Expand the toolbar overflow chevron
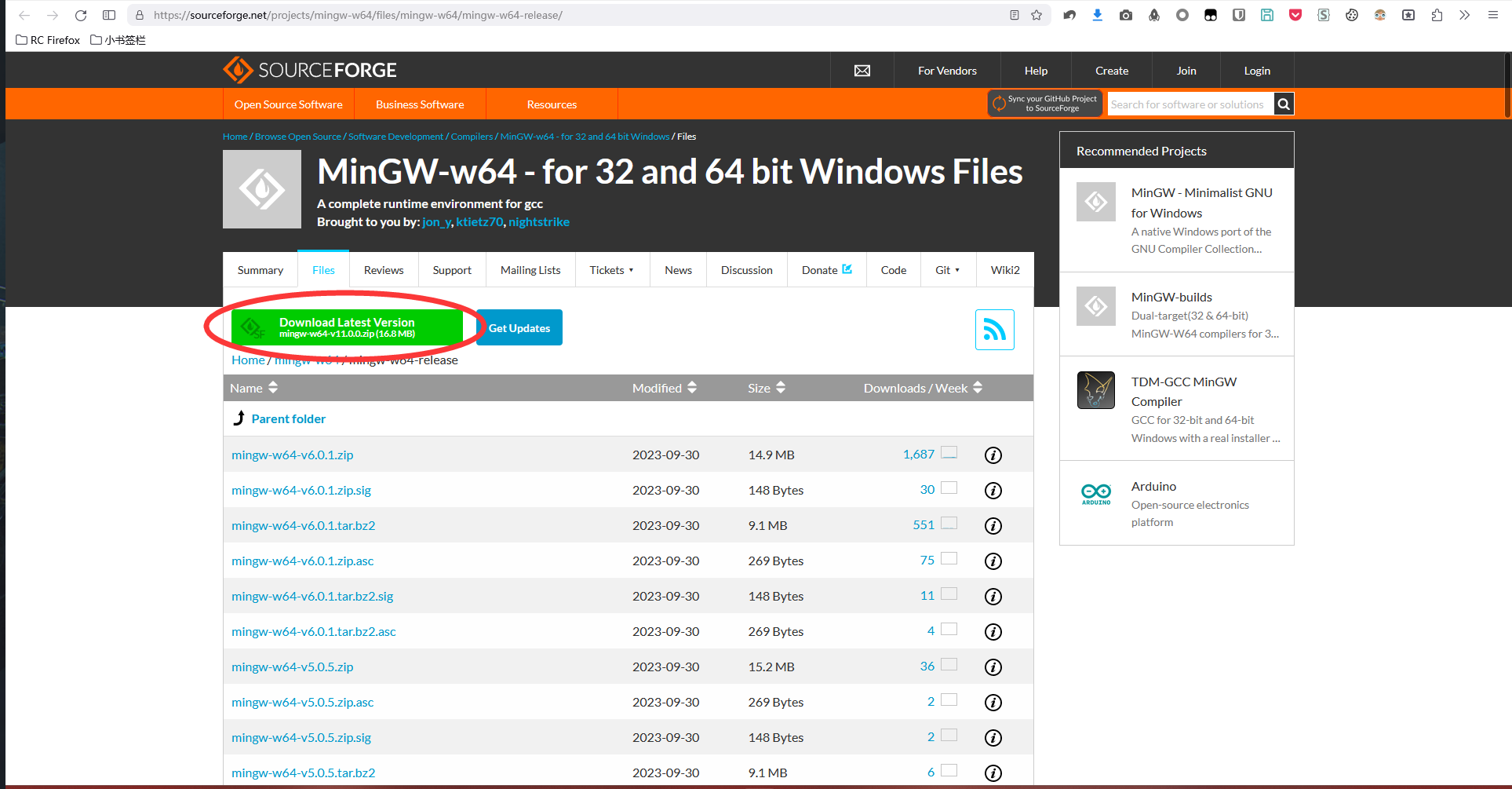This screenshot has height=789, width=1512. [1465, 15]
